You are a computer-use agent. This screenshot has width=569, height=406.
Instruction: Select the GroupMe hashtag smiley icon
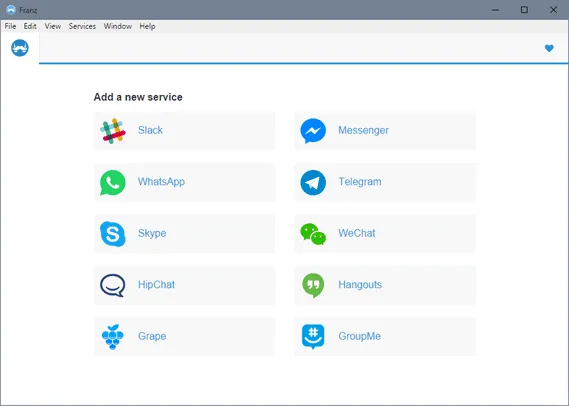(x=313, y=337)
